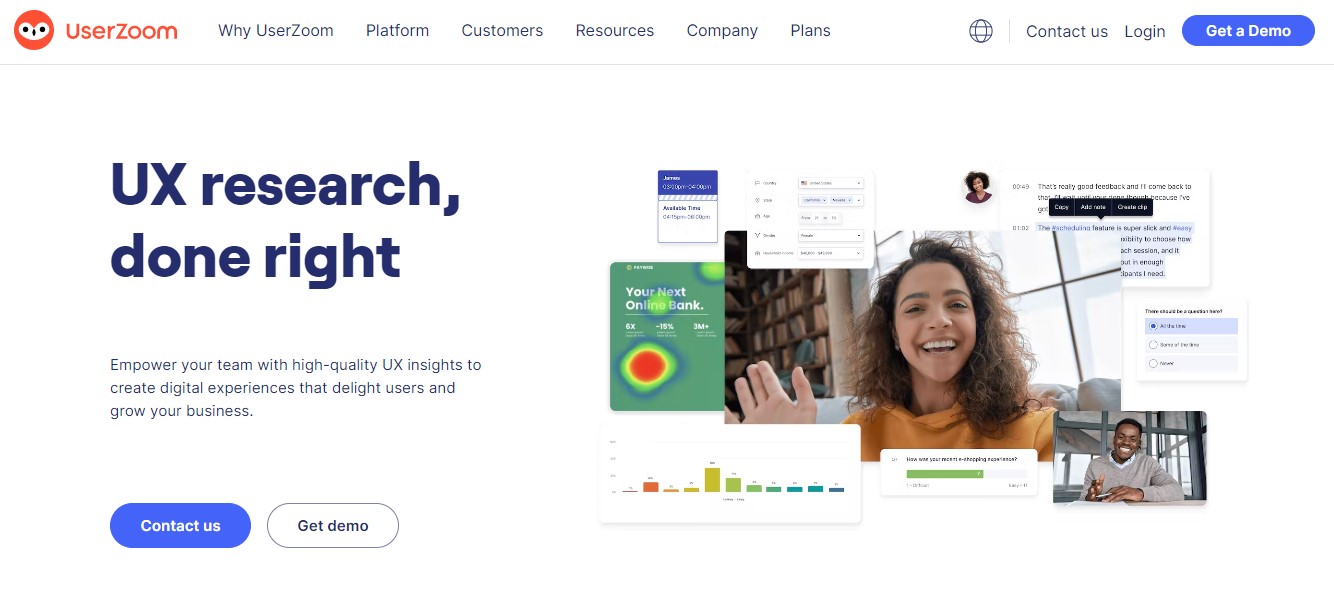Click the blue Contact us hero button
This screenshot has width=1334, height=611.
[x=180, y=525]
